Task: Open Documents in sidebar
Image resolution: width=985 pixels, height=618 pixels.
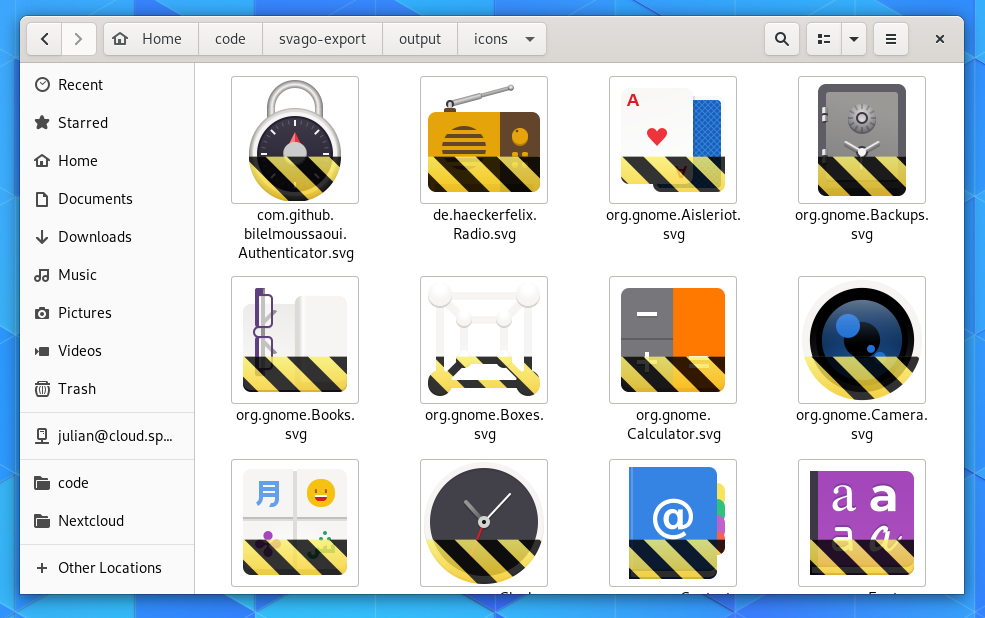Action: tap(107, 199)
